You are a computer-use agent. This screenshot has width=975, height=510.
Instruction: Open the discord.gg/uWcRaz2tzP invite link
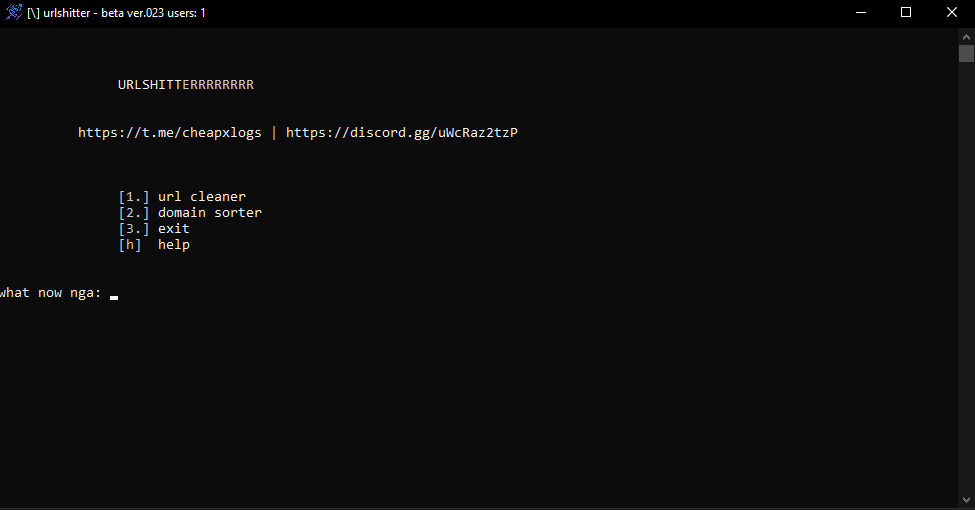click(402, 132)
